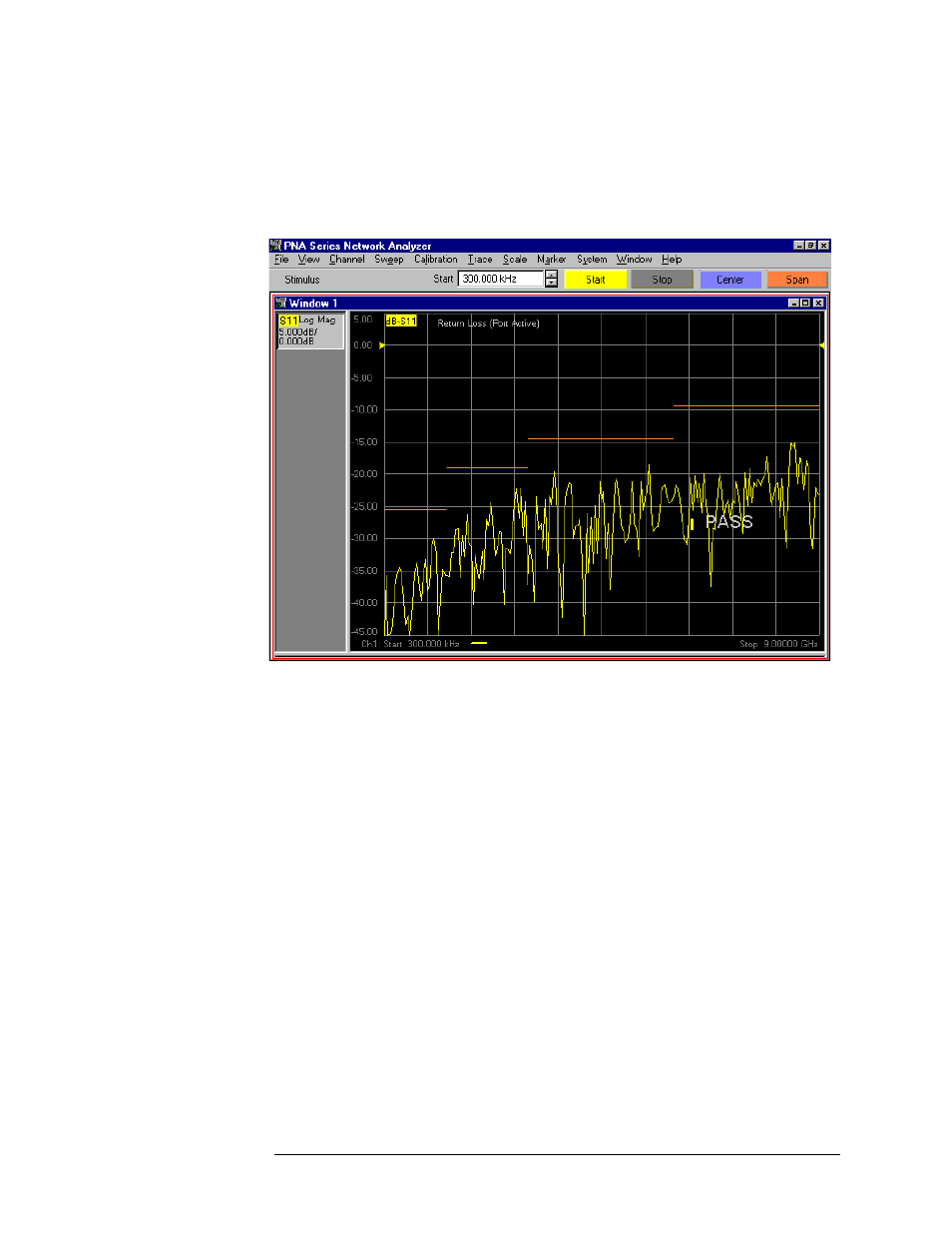
Task: Open the File menu
Action: [281, 260]
